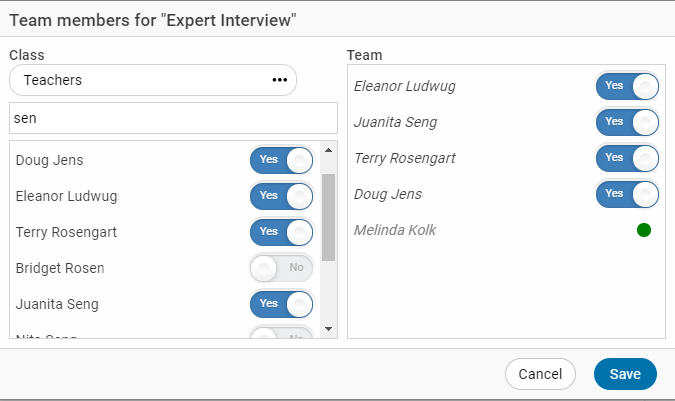Select Bridget Rosen name in class list
Image resolution: width=675 pixels, height=401 pixels.
coord(60,268)
